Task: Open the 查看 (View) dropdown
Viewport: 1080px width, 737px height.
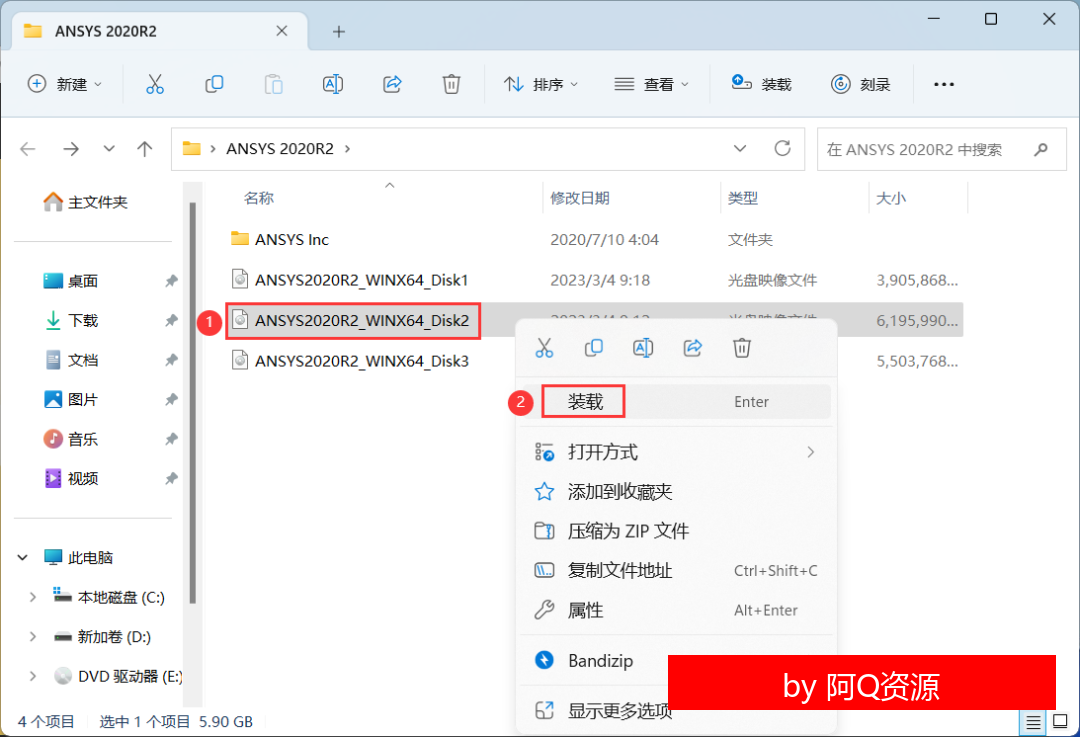Action: point(651,84)
